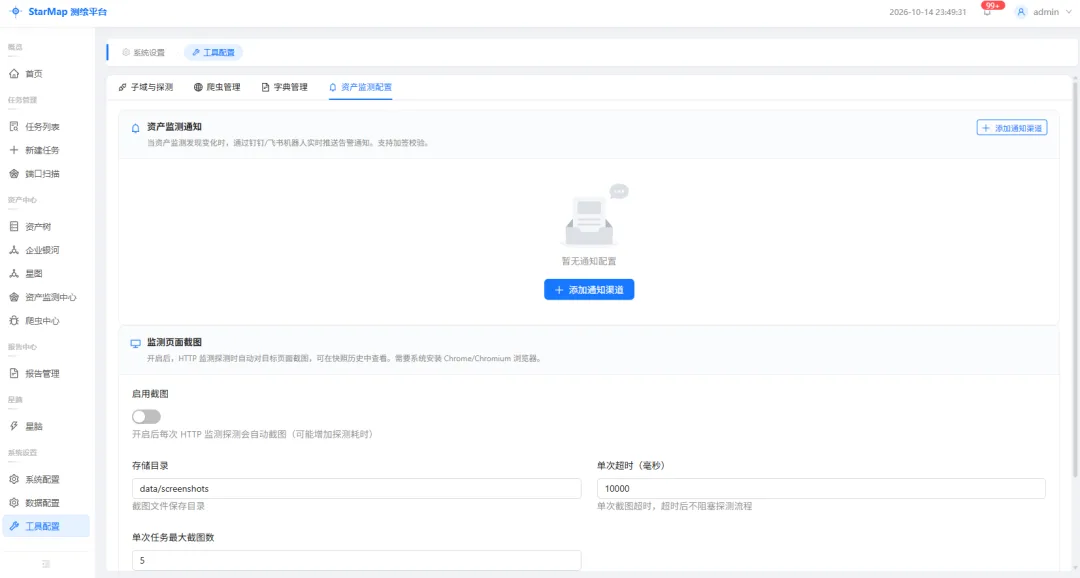
Task: Click the 单次任务最大截图数 input field
Action: [356, 560]
